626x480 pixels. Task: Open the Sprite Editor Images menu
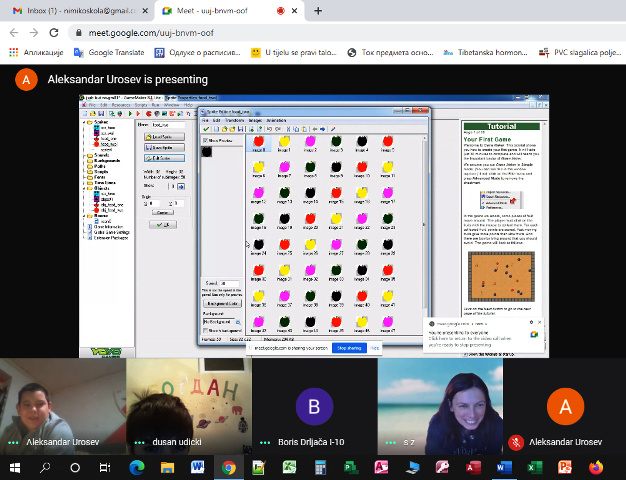coord(255,120)
